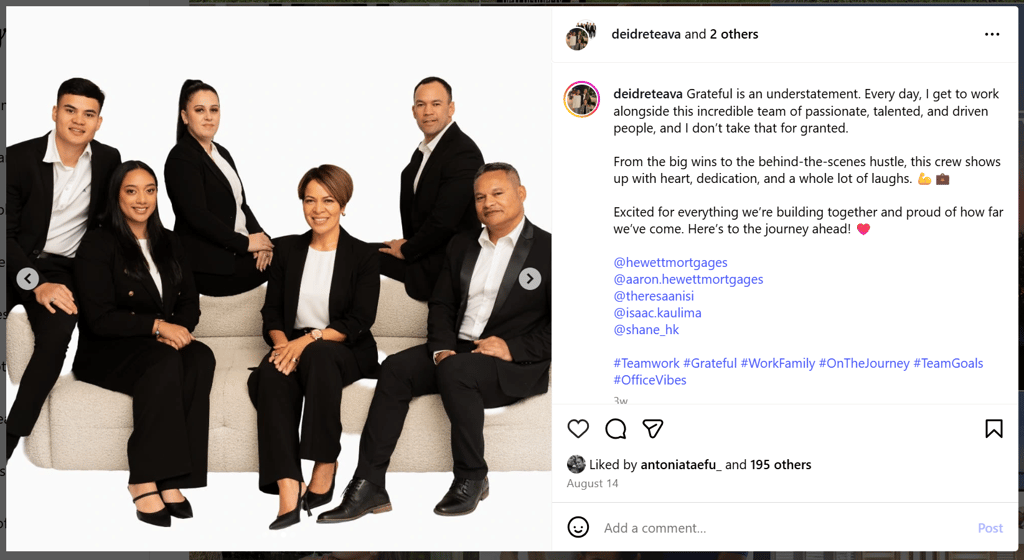Share post using paper plane icon
The height and width of the screenshot is (560, 1024).
[653, 429]
